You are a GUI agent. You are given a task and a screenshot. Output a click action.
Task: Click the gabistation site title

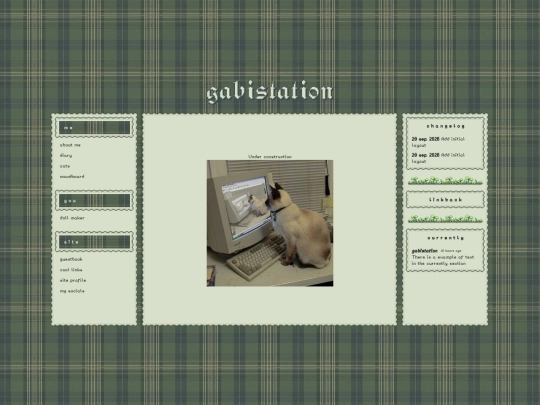[x=270, y=92]
